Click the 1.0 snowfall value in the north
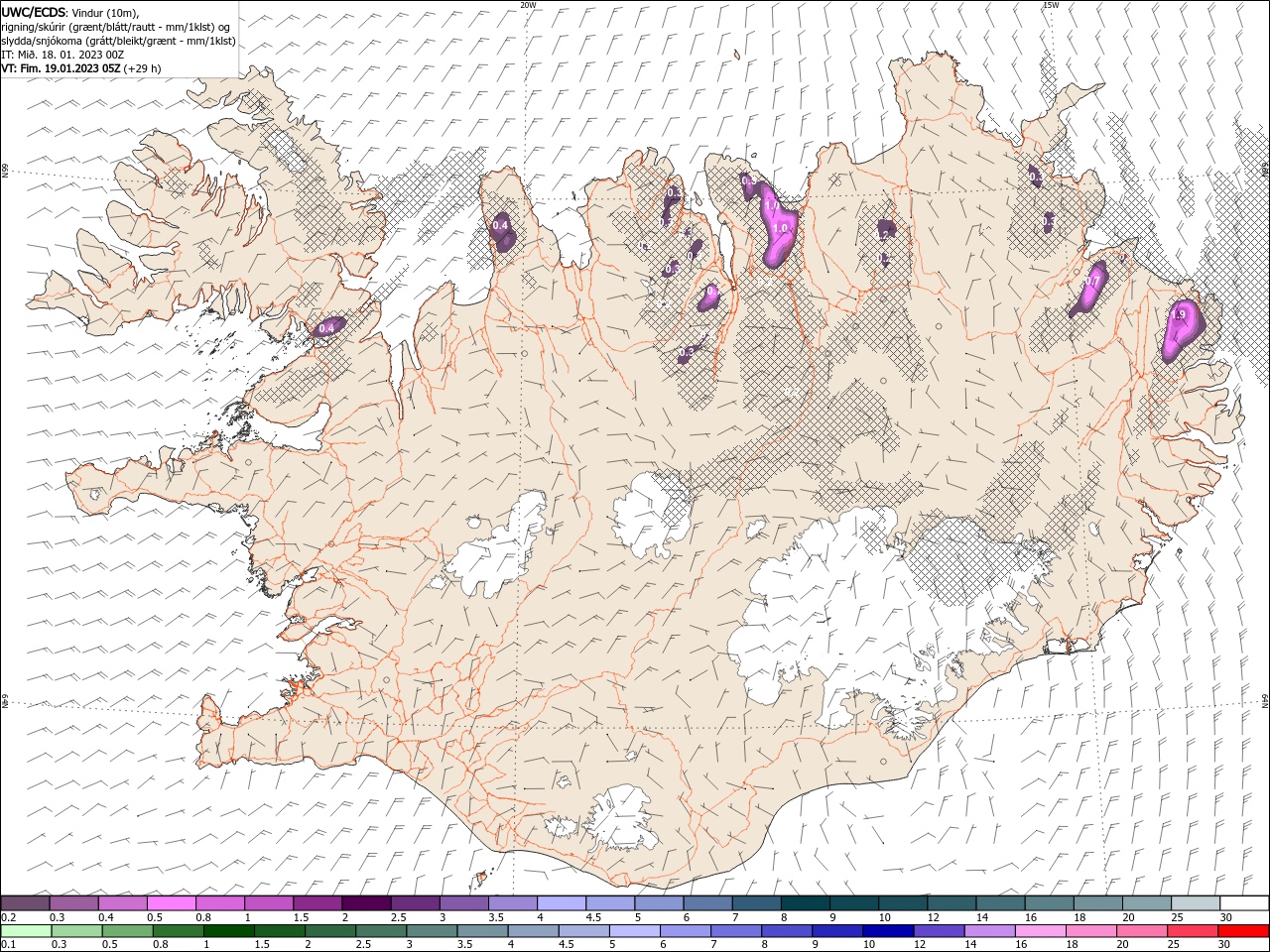This screenshot has width=1270, height=952. [x=780, y=228]
